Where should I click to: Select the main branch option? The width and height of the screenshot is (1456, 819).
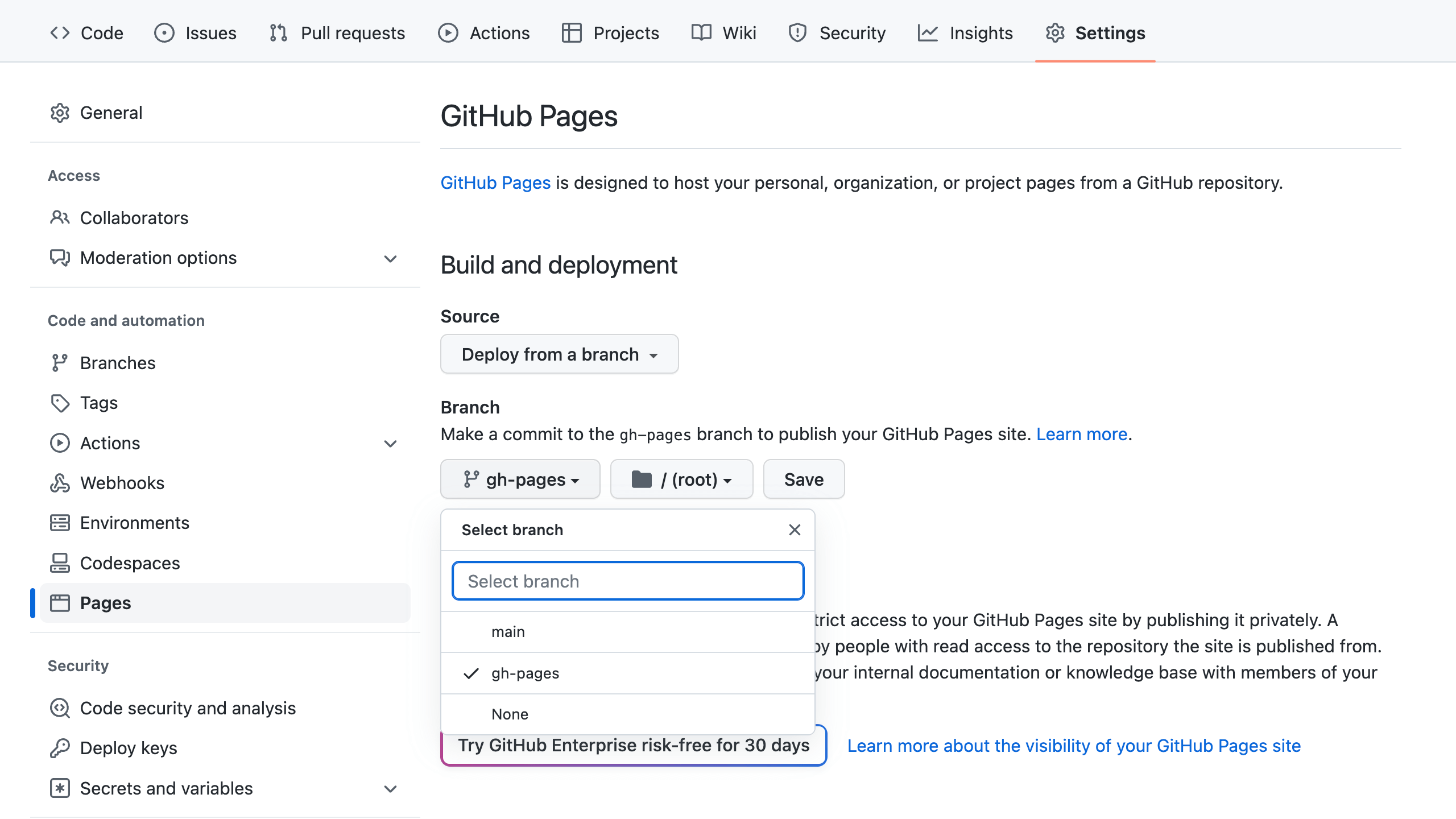(628, 632)
